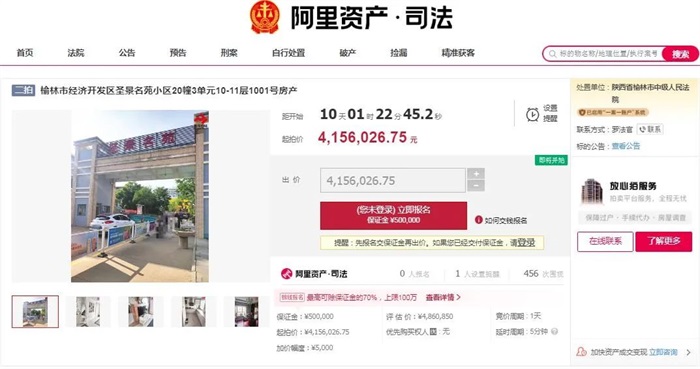Click the 加价幅度 ¥5,000 text
This screenshot has width=700, height=369.
[x=304, y=348]
